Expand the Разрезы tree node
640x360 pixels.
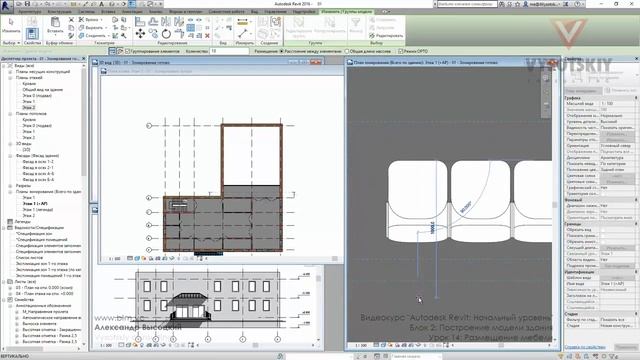tap(10, 186)
